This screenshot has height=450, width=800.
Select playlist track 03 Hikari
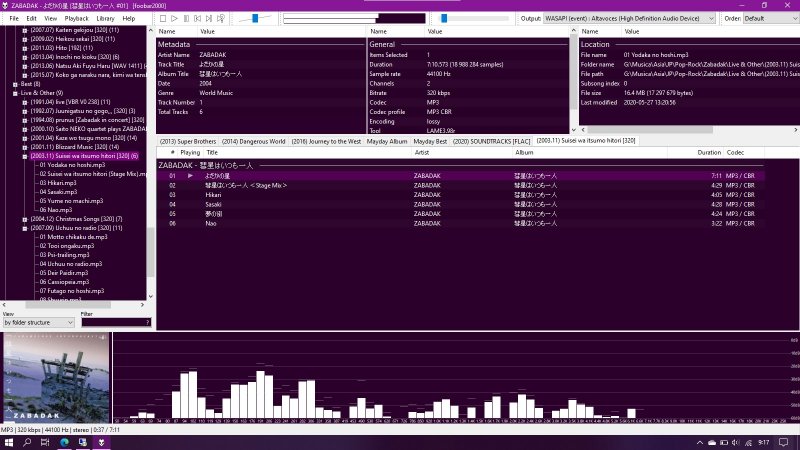coord(460,195)
